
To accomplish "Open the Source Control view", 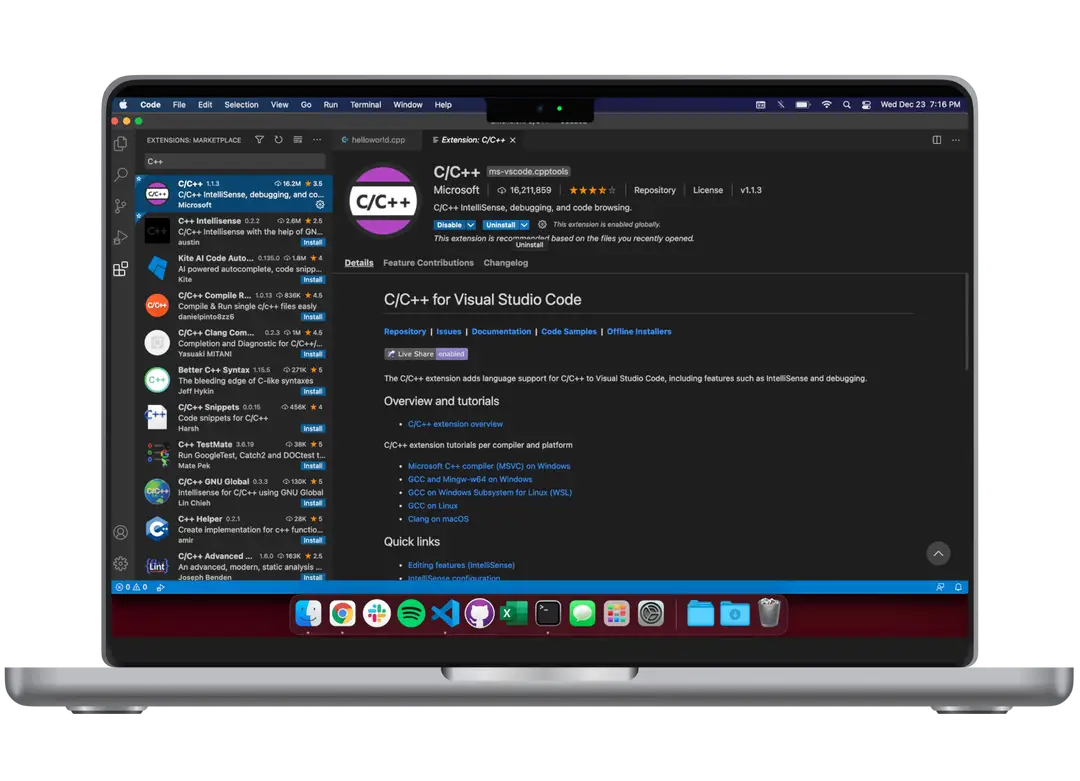I will [x=120, y=206].
